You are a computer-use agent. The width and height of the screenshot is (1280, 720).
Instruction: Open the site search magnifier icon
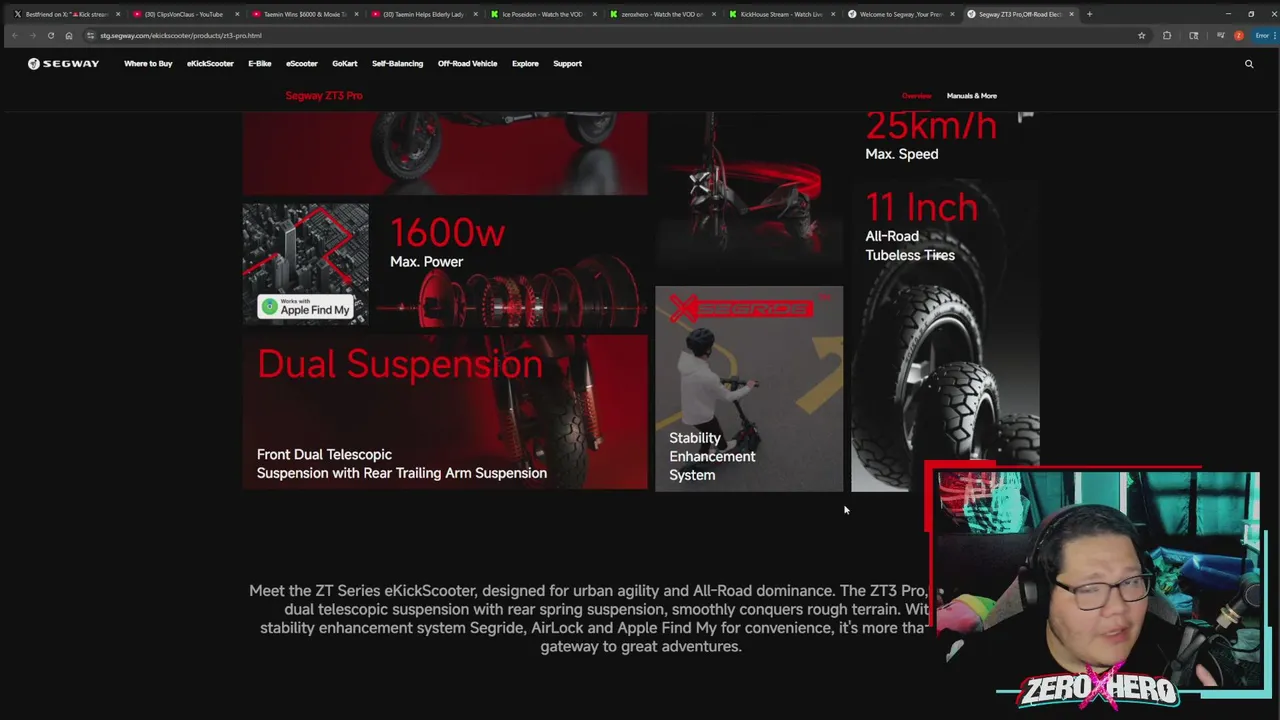[1249, 63]
